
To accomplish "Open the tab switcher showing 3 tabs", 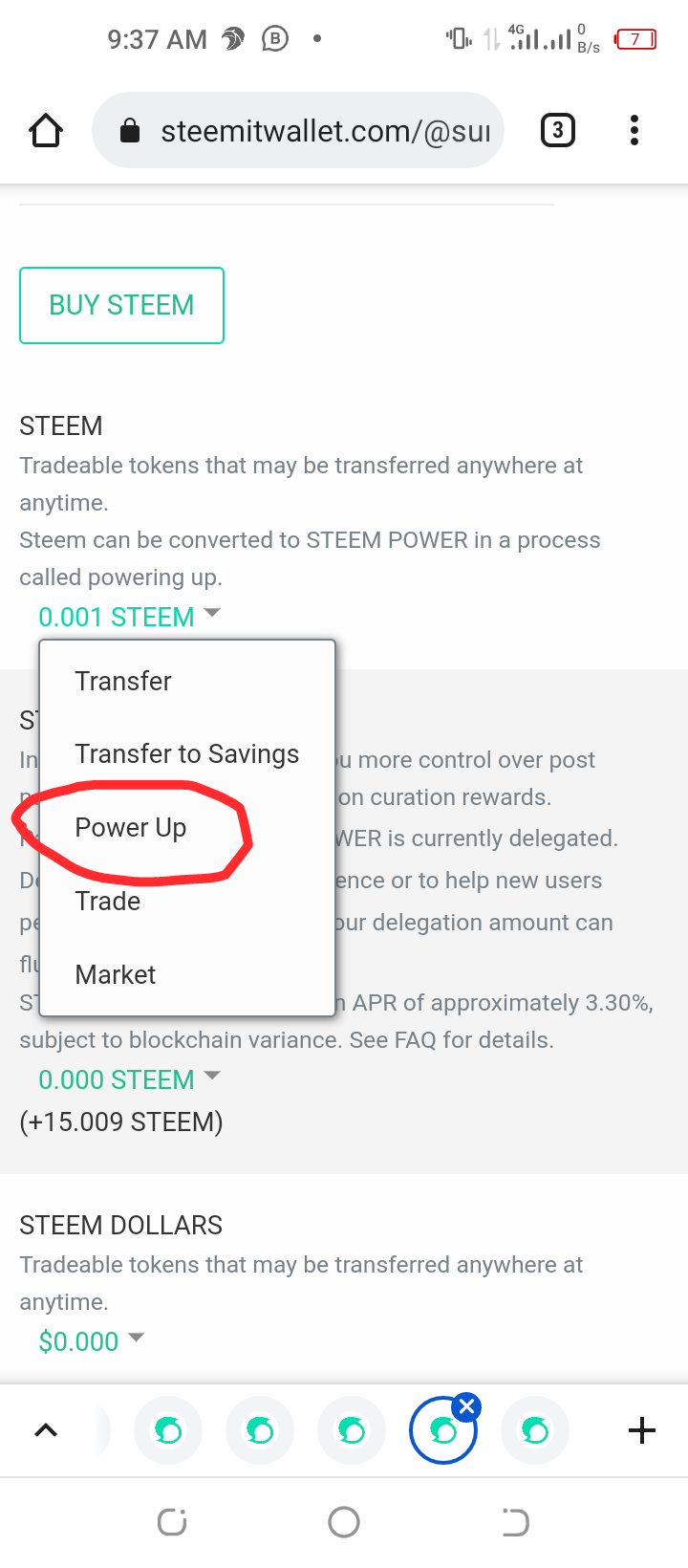I will [558, 130].
